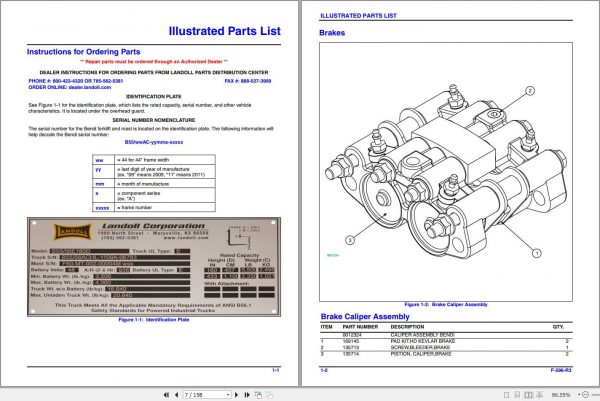
Task: Go to the previous page
Action: [x=176, y=394]
